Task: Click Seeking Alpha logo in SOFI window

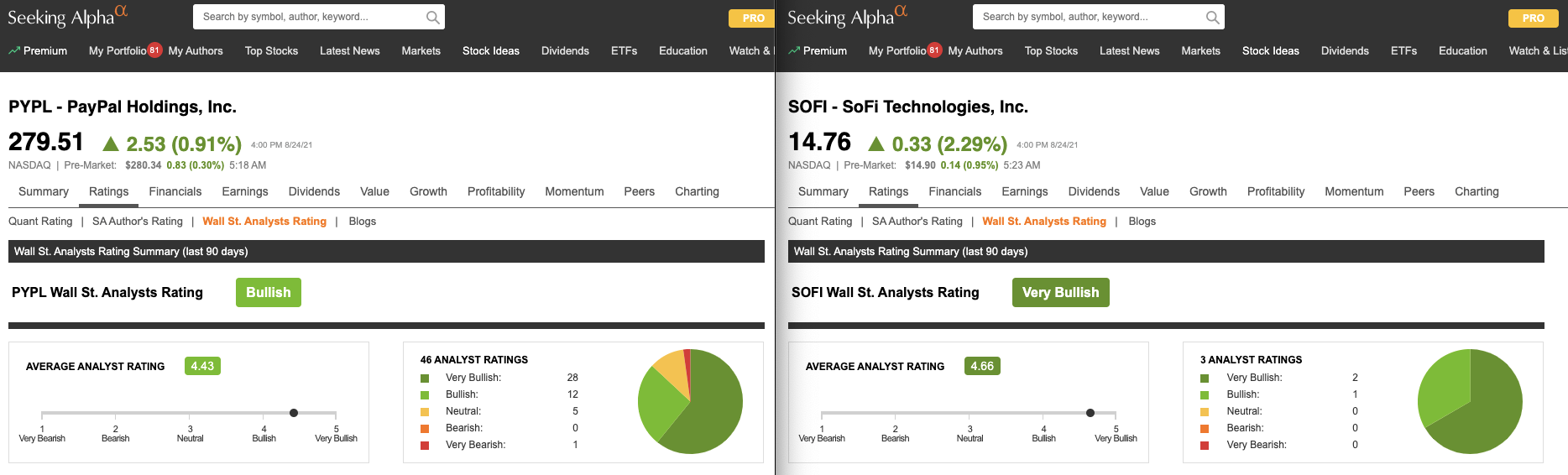Action: click(848, 16)
